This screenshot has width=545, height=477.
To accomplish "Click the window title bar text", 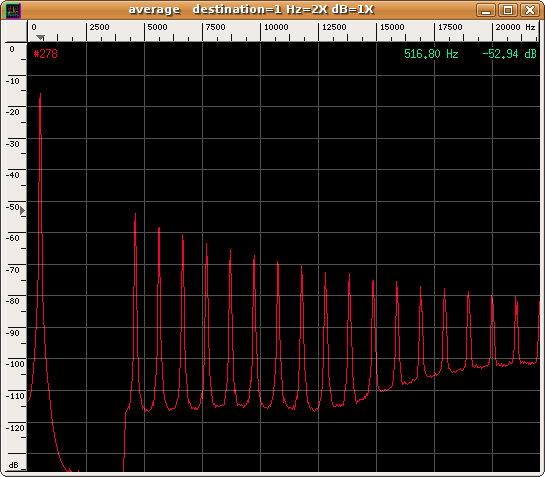I will pyautogui.click(x=251, y=9).
